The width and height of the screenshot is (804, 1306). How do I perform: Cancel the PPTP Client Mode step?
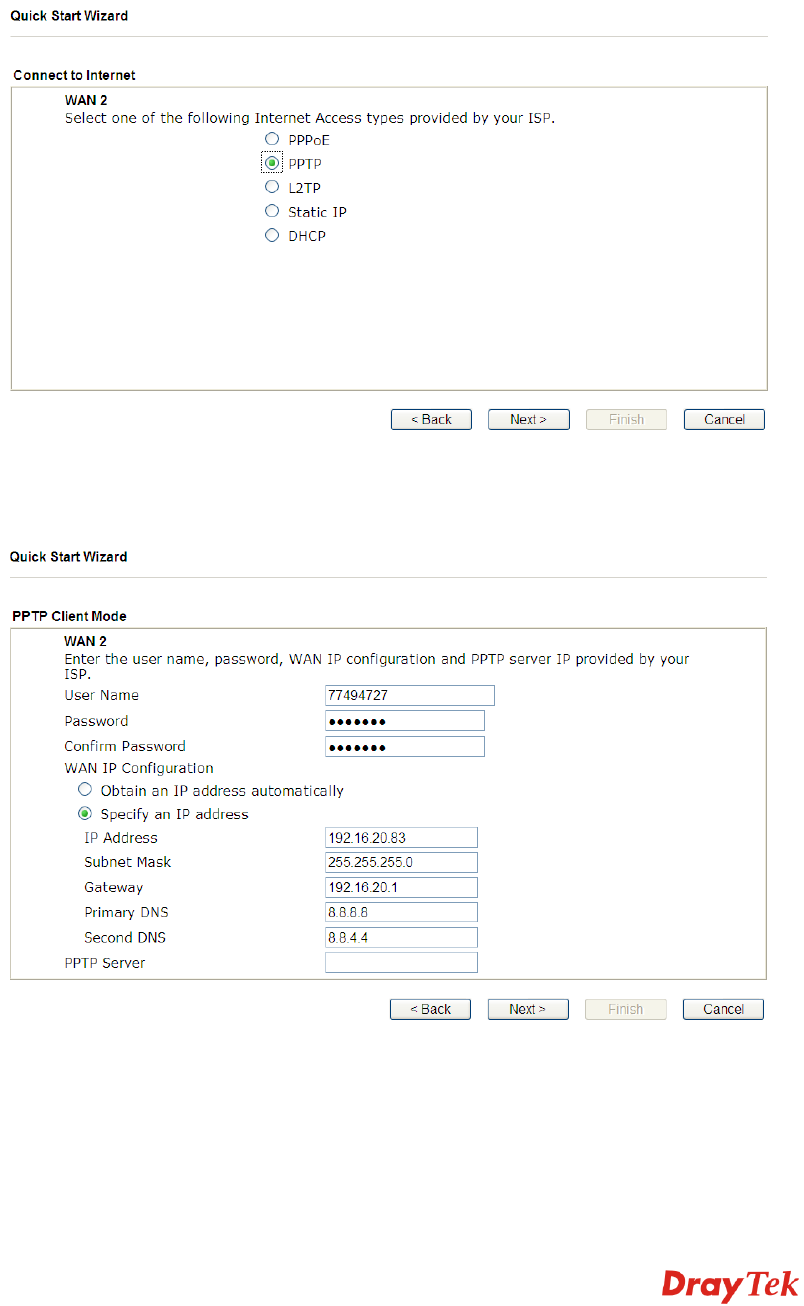pyautogui.click(x=723, y=1009)
